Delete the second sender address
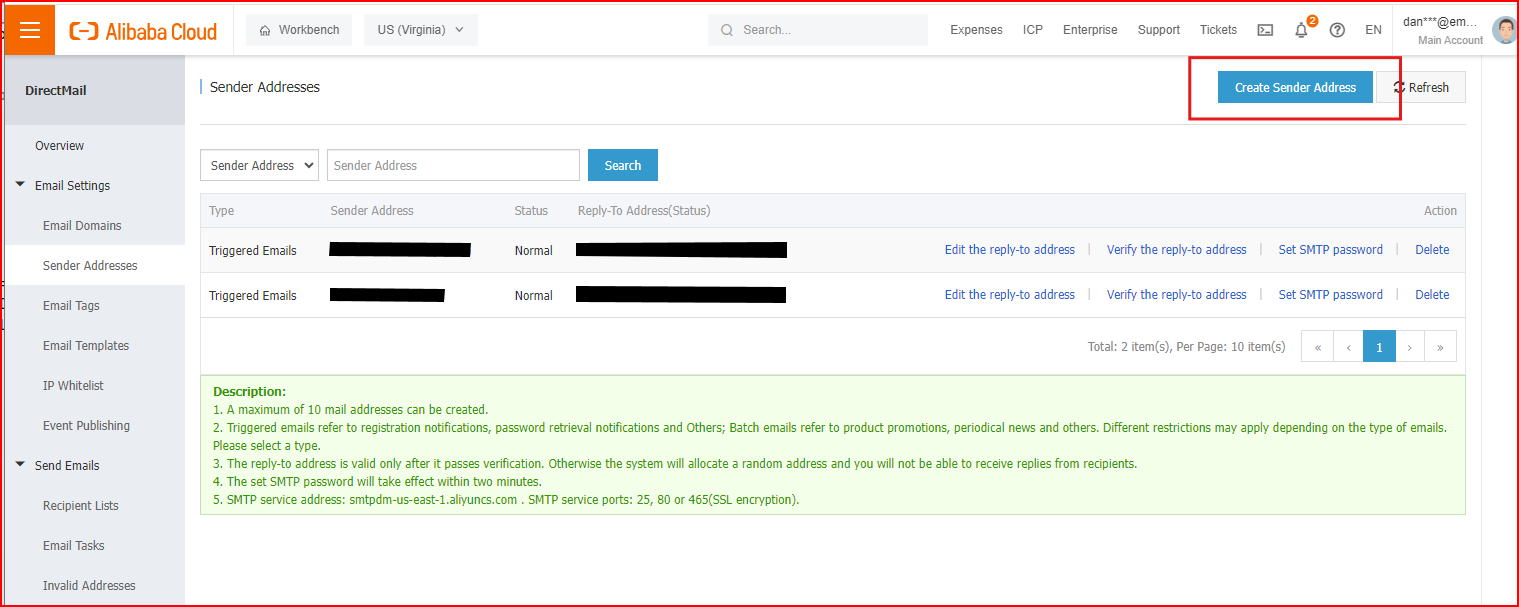 point(1431,295)
